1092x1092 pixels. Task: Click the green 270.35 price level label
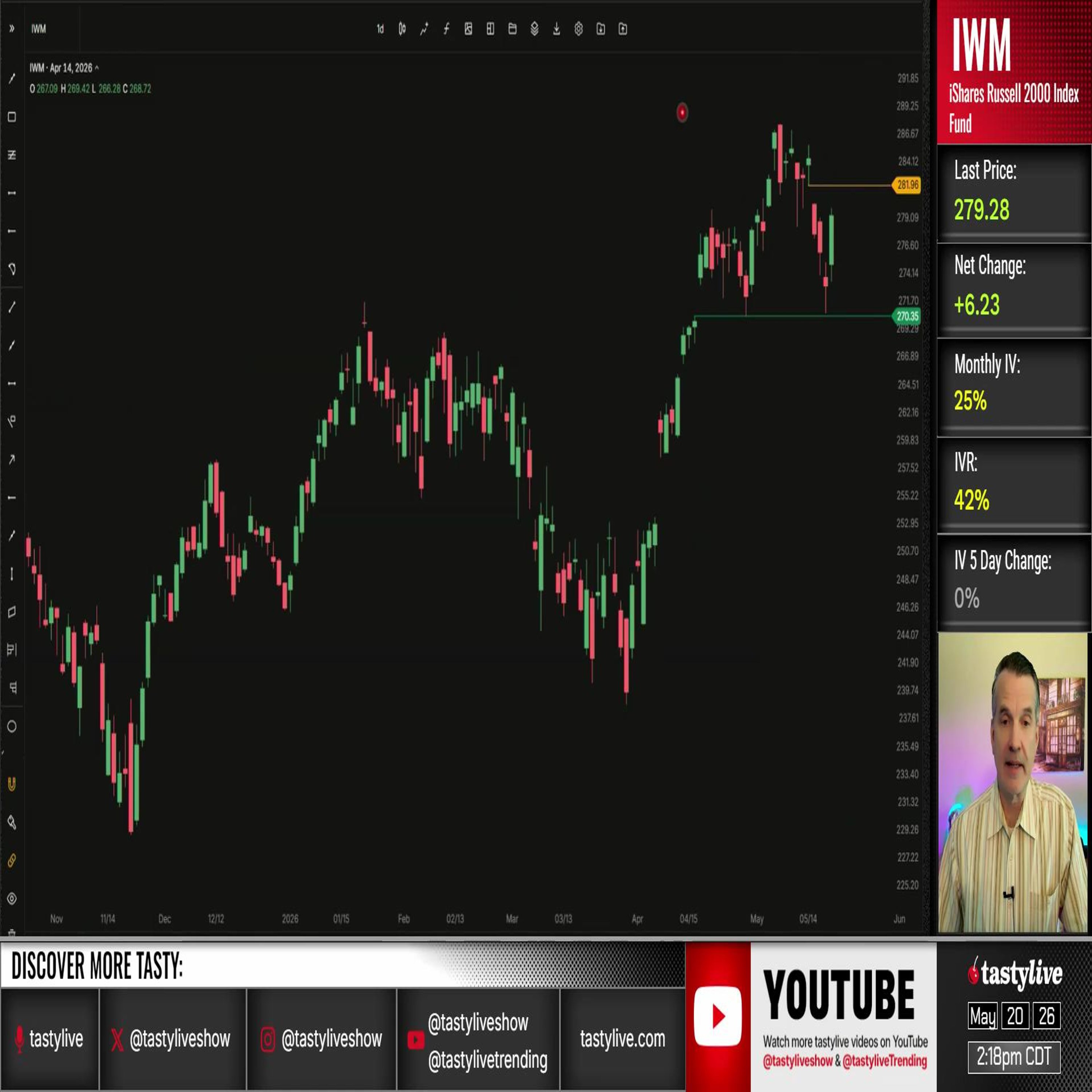point(906,317)
